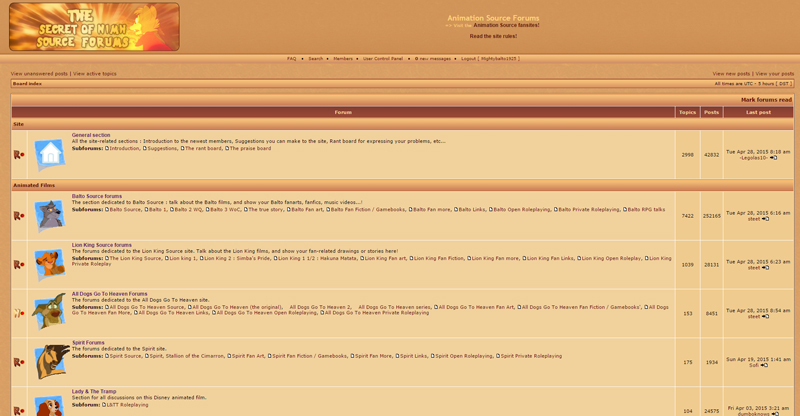Open the Balto RPG talks subforum
Viewport: 800px width, 416px height.
(646, 209)
